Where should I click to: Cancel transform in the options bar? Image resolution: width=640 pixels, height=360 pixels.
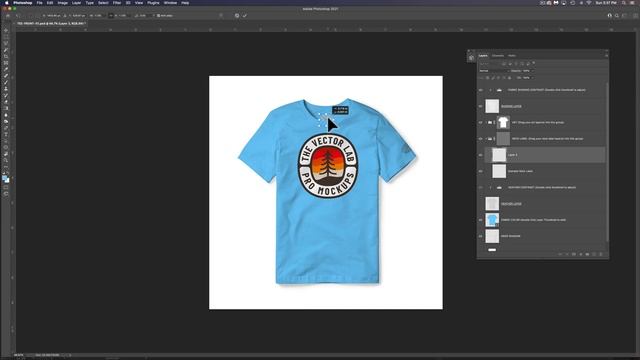(237, 16)
